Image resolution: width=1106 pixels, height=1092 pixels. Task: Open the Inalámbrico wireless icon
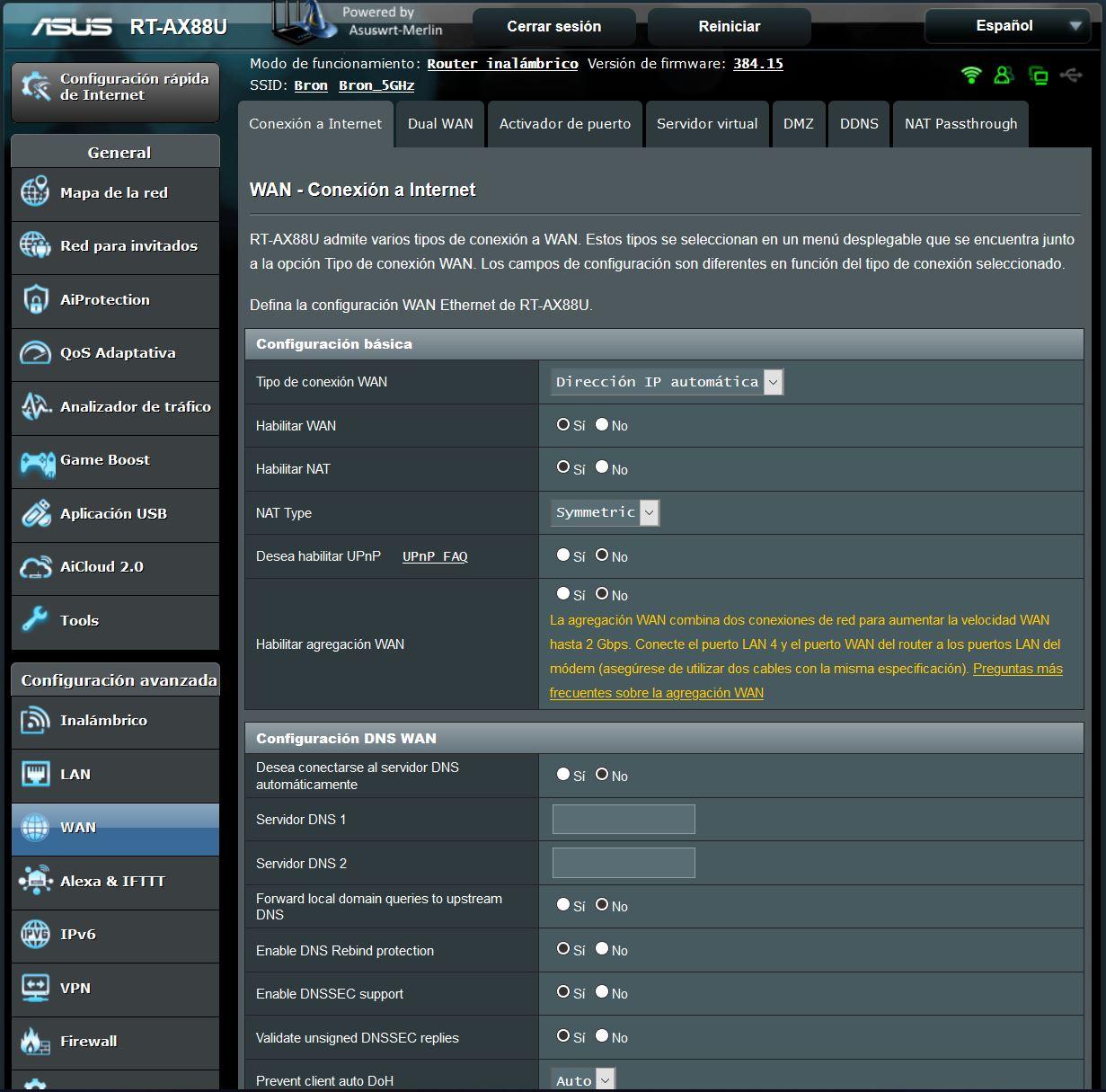[35, 720]
